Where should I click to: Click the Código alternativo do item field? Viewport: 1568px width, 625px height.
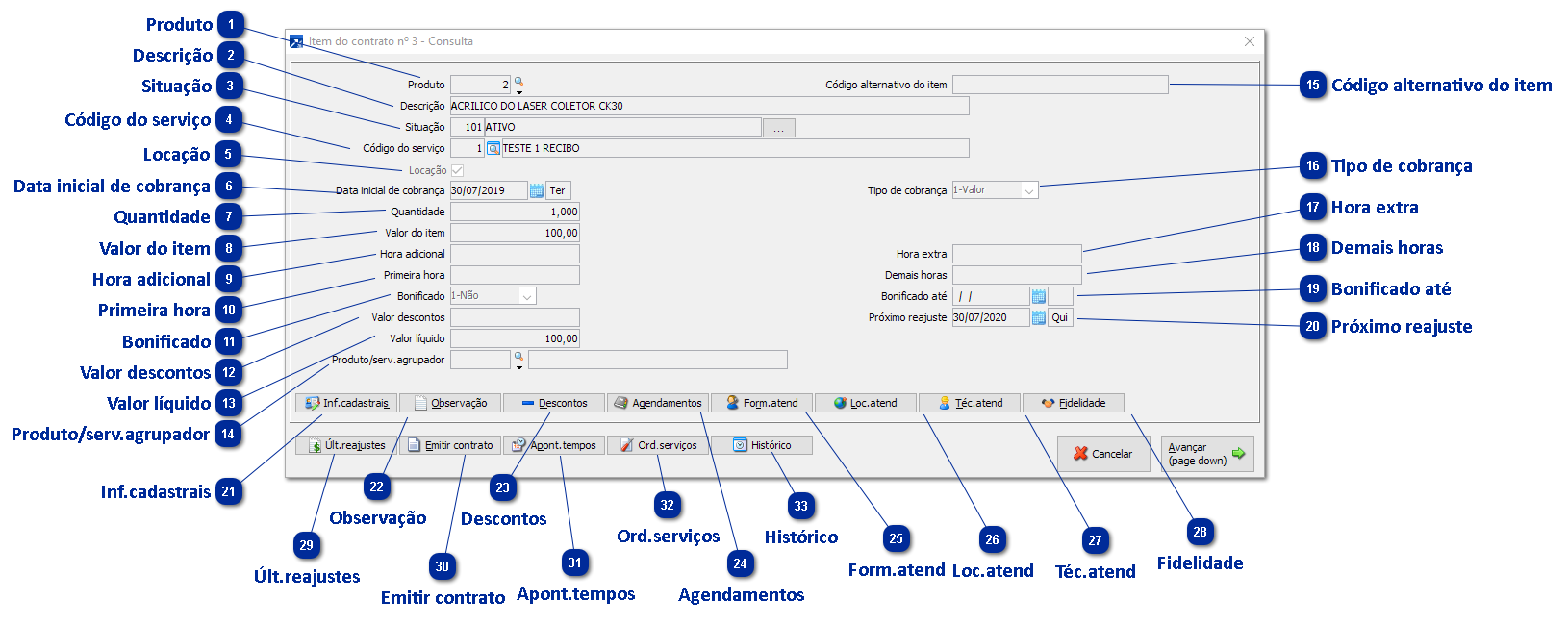pos(1060,85)
